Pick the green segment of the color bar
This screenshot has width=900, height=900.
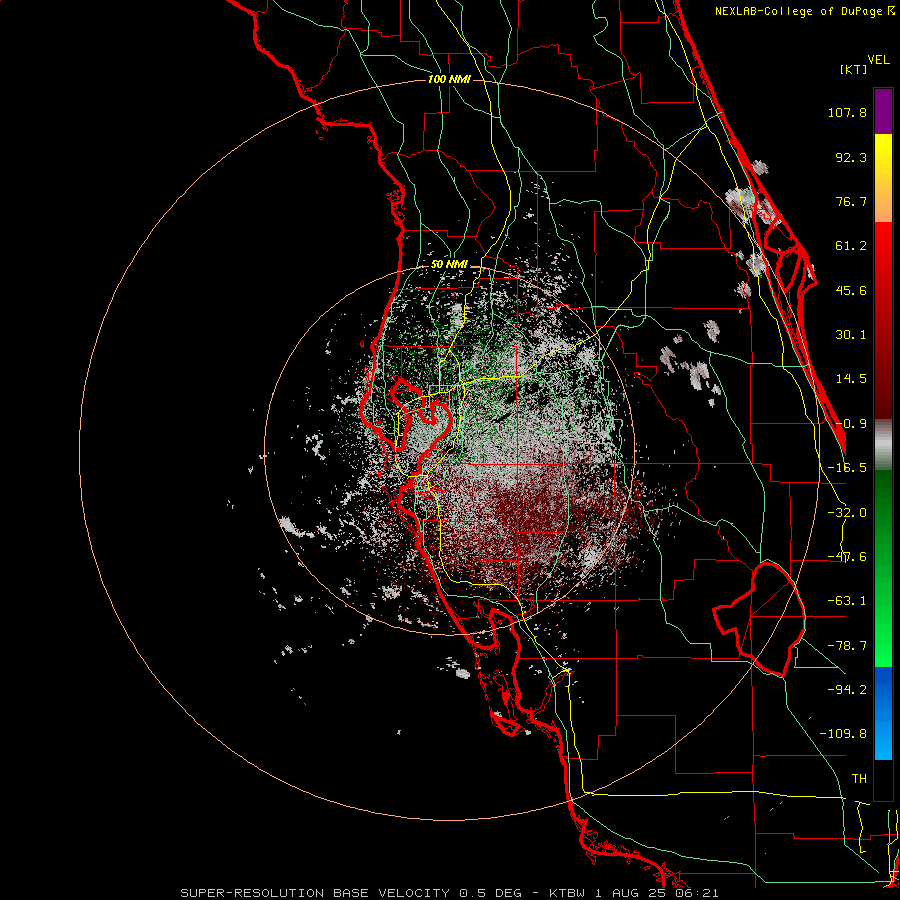coord(883,568)
